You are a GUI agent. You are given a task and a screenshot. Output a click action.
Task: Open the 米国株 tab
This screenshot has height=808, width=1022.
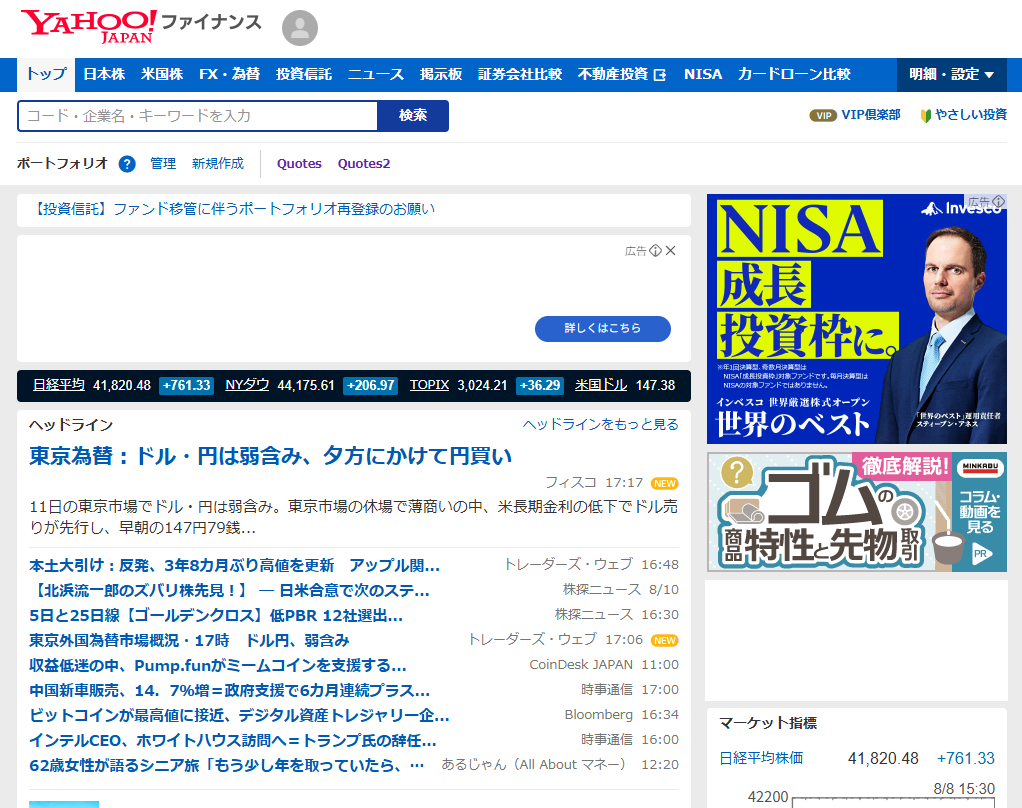coord(162,74)
